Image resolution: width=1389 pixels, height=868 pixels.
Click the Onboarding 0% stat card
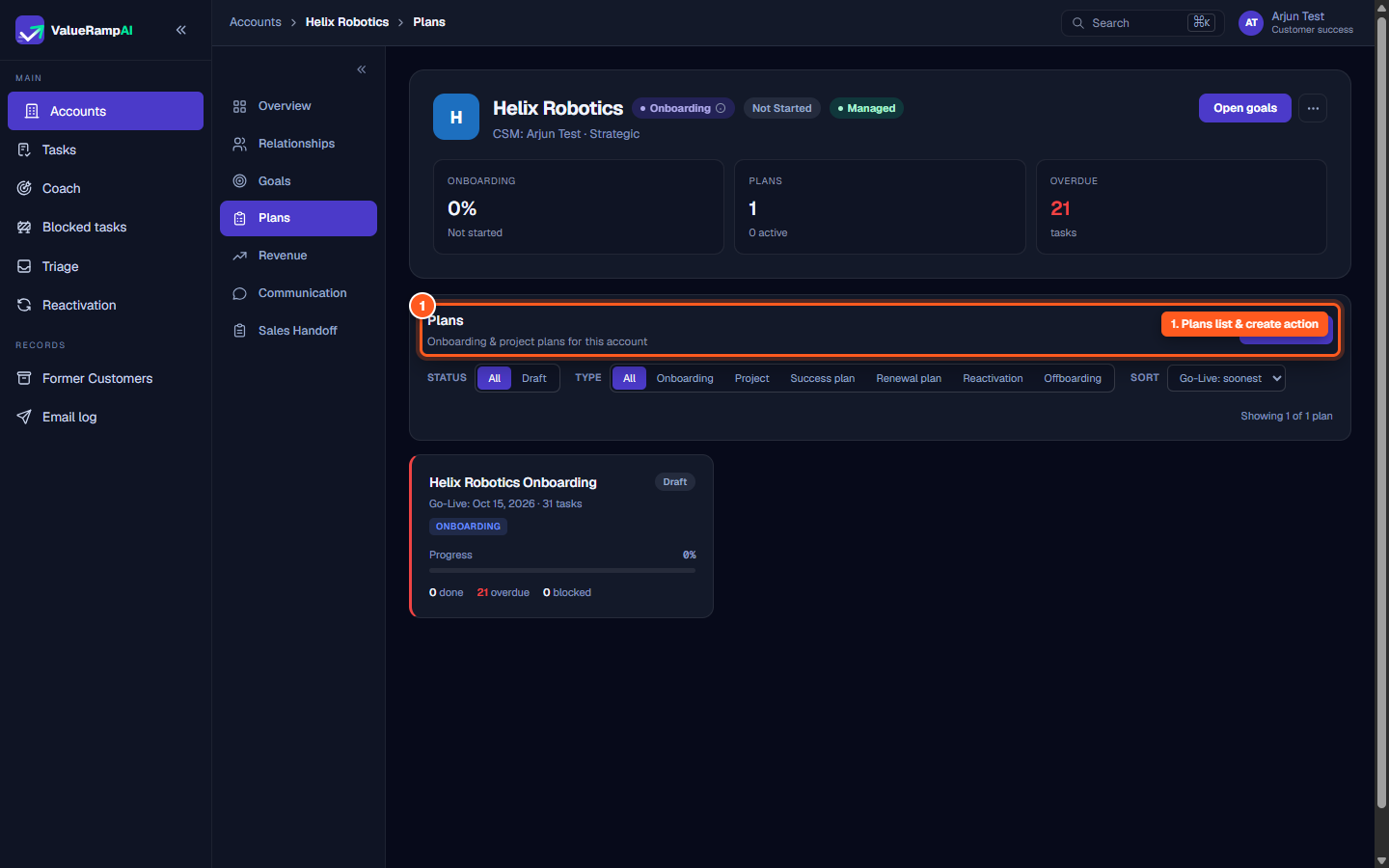[579, 206]
